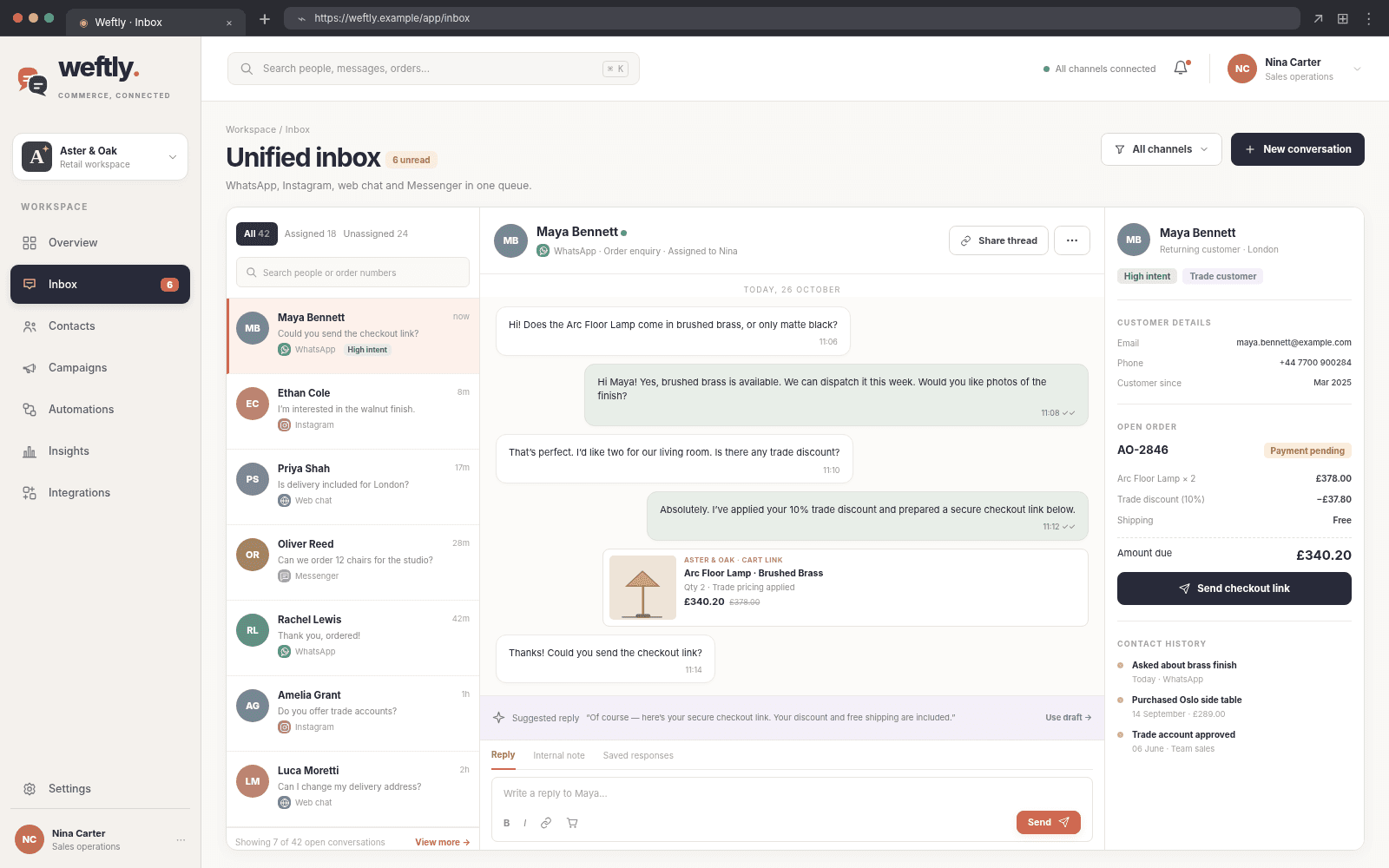Open Contacts from the sidebar people icon
Viewport: 1389px width, 868px height.
click(30, 326)
